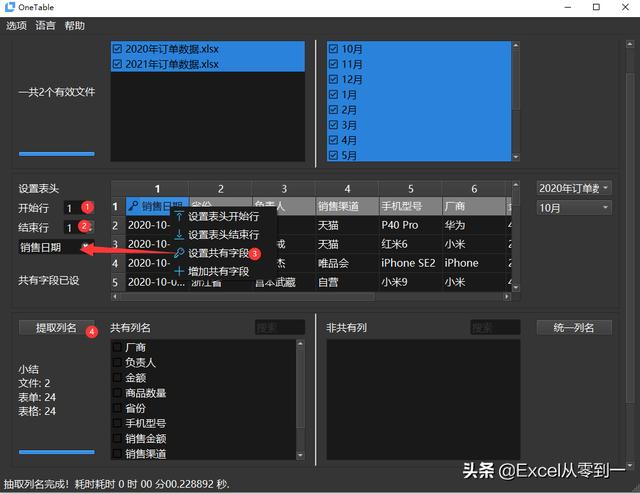Image resolution: width=640 pixels, height=494 pixels.
Task: Click the 共有列名 search input field
Action: coord(279,327)
